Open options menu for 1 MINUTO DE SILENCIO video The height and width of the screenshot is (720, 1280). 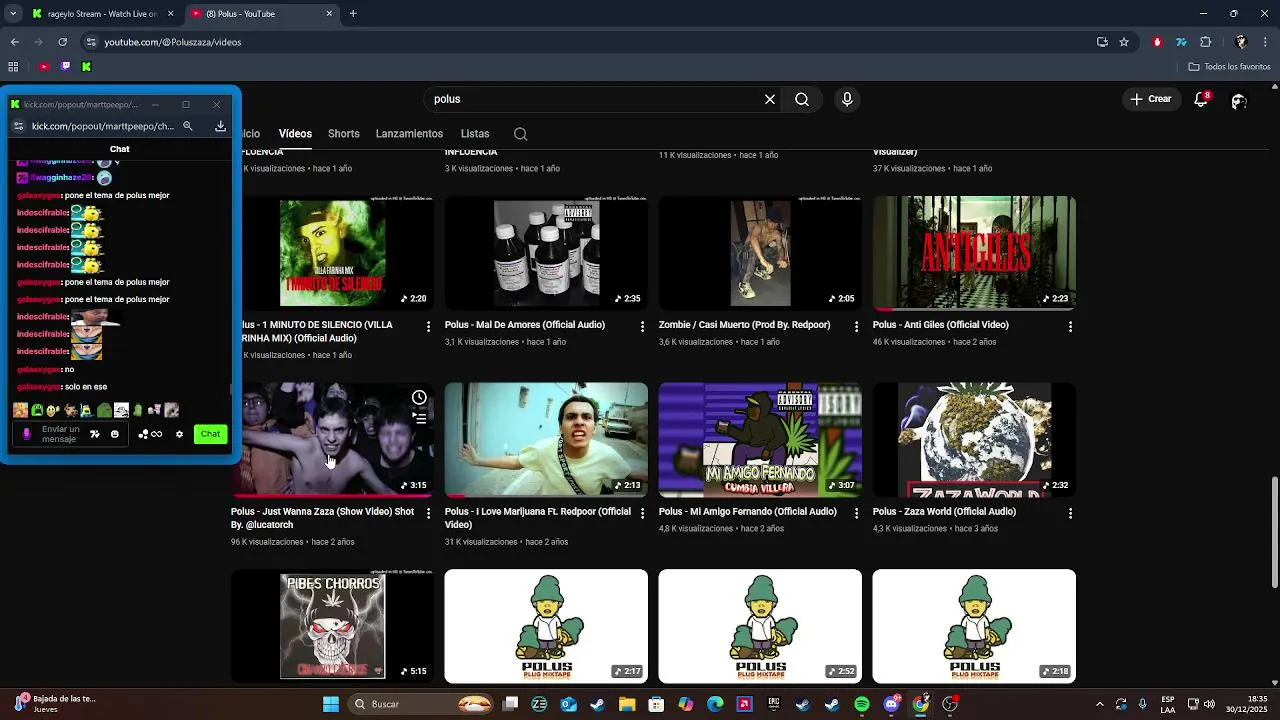(428, 327)
